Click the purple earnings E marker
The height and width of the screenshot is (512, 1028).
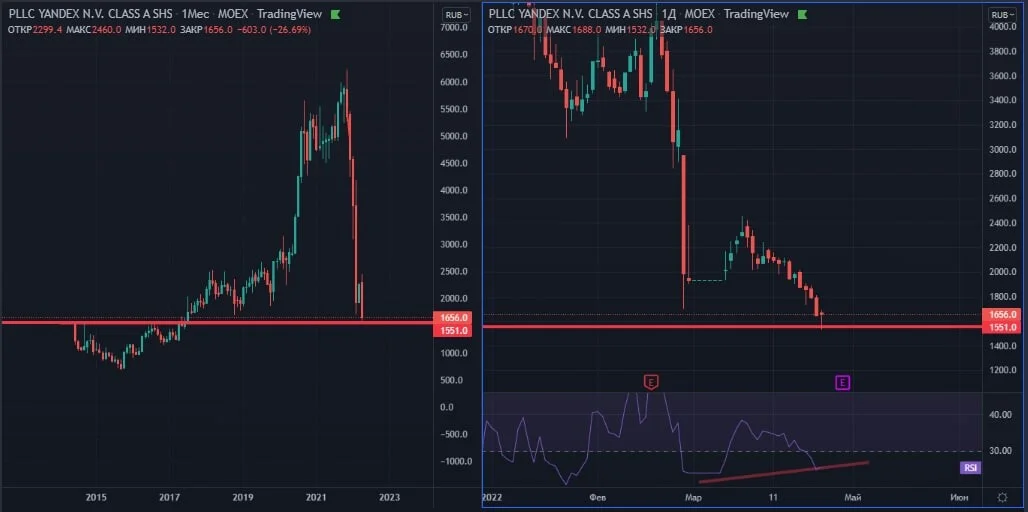[x=842, y=382]
